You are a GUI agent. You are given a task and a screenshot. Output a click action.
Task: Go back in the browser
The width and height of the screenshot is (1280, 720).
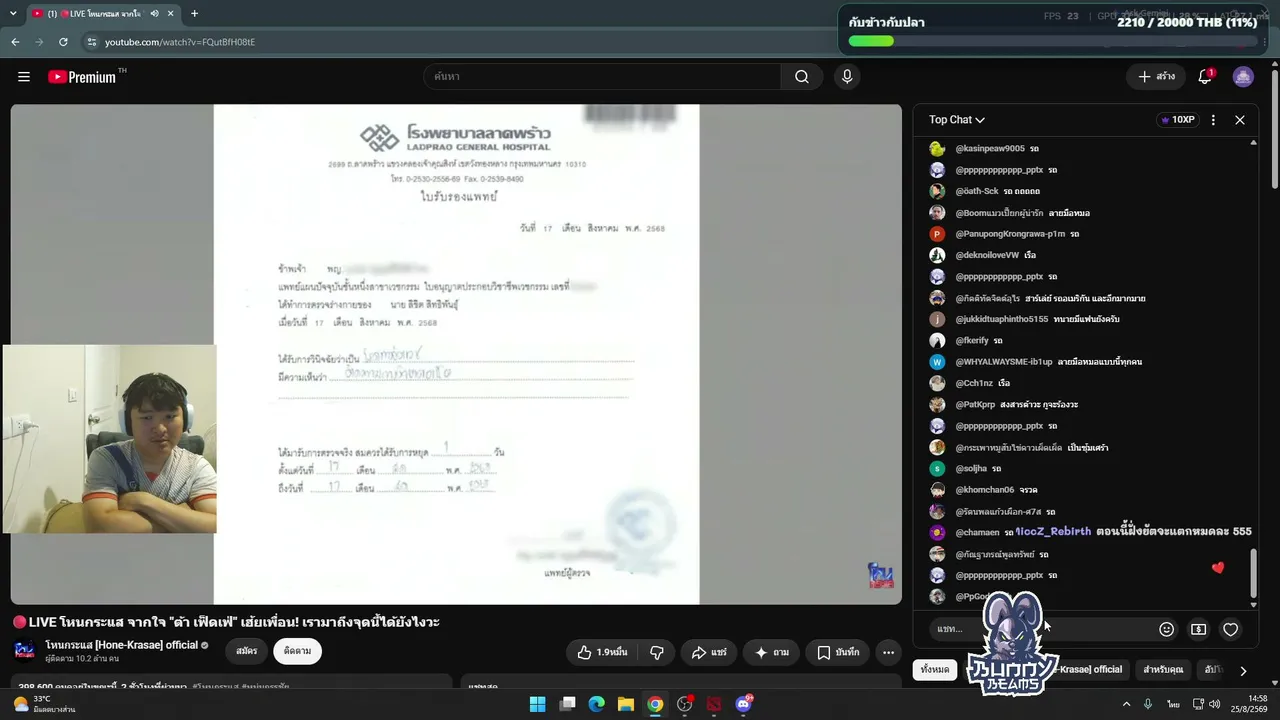coord(15,42)
